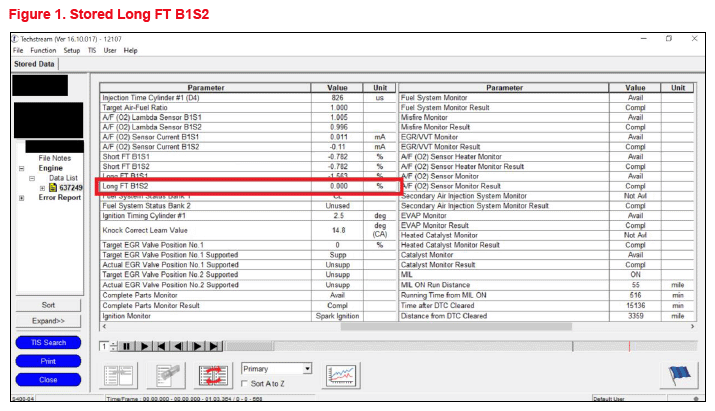Enable the Sort A to Z checkbox
715x411 pixels.
[245, 384]
